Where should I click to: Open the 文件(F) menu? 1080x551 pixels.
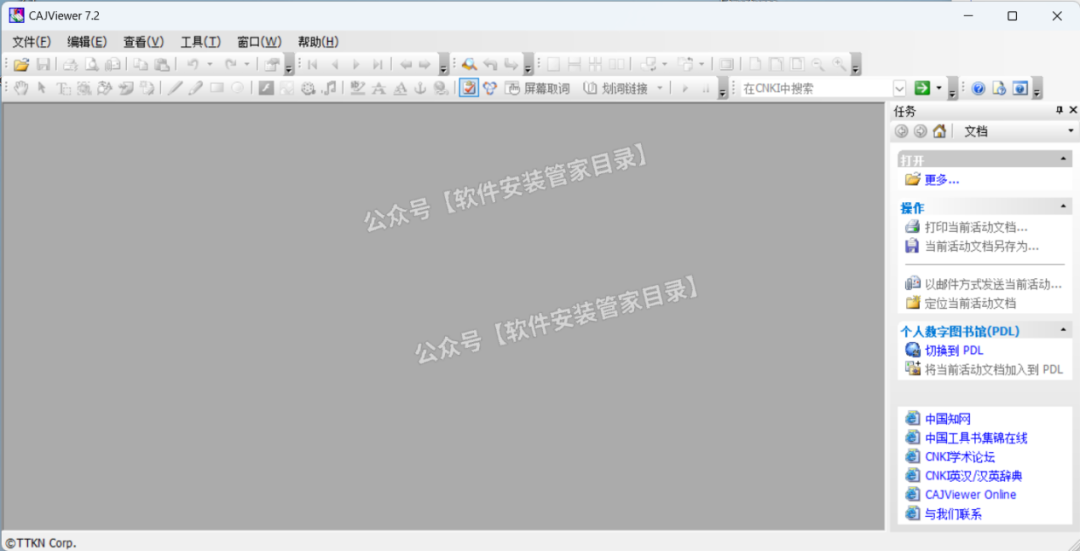coord(32,42)
